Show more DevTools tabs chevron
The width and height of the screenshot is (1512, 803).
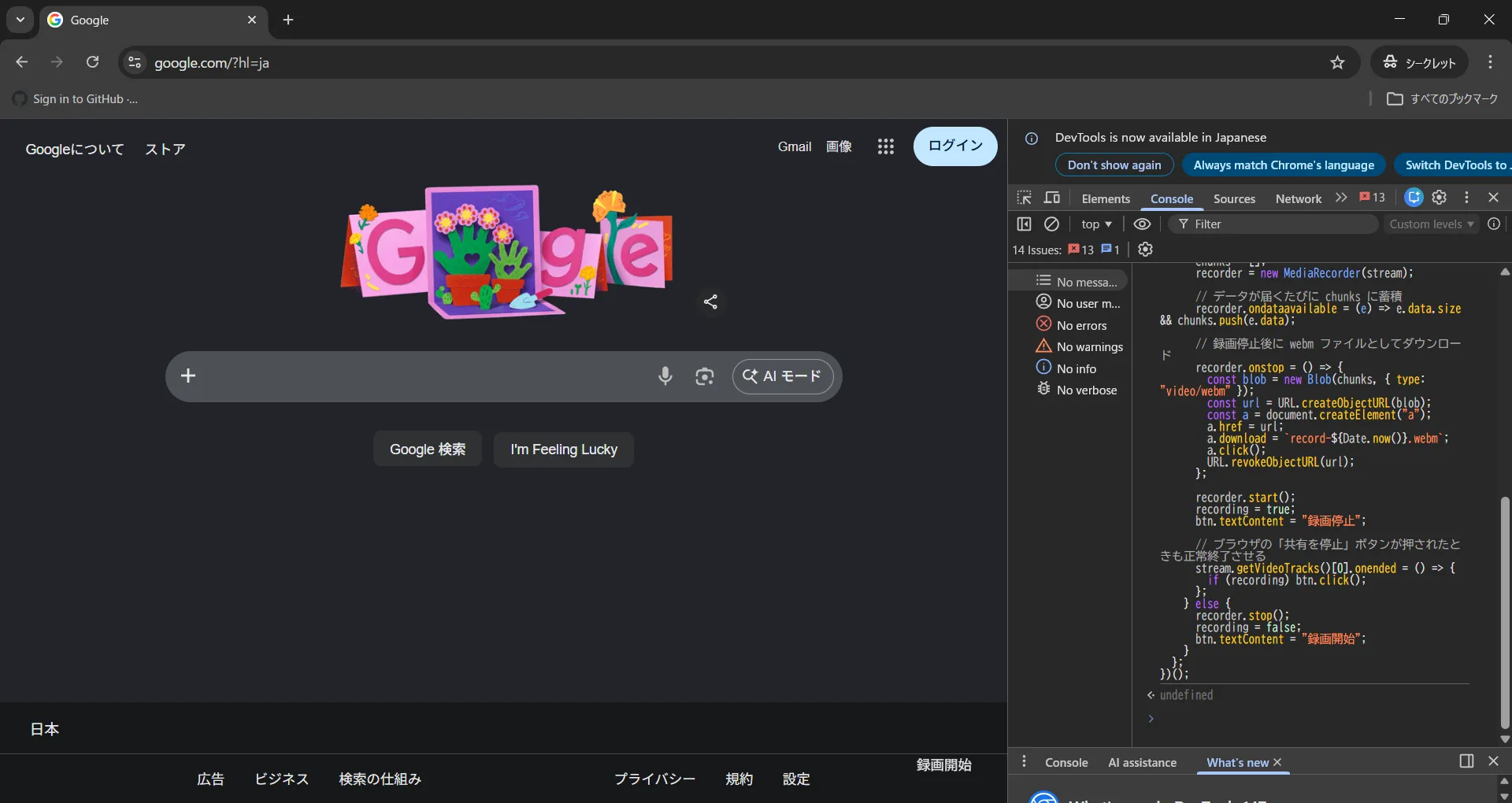(1341, 198)
